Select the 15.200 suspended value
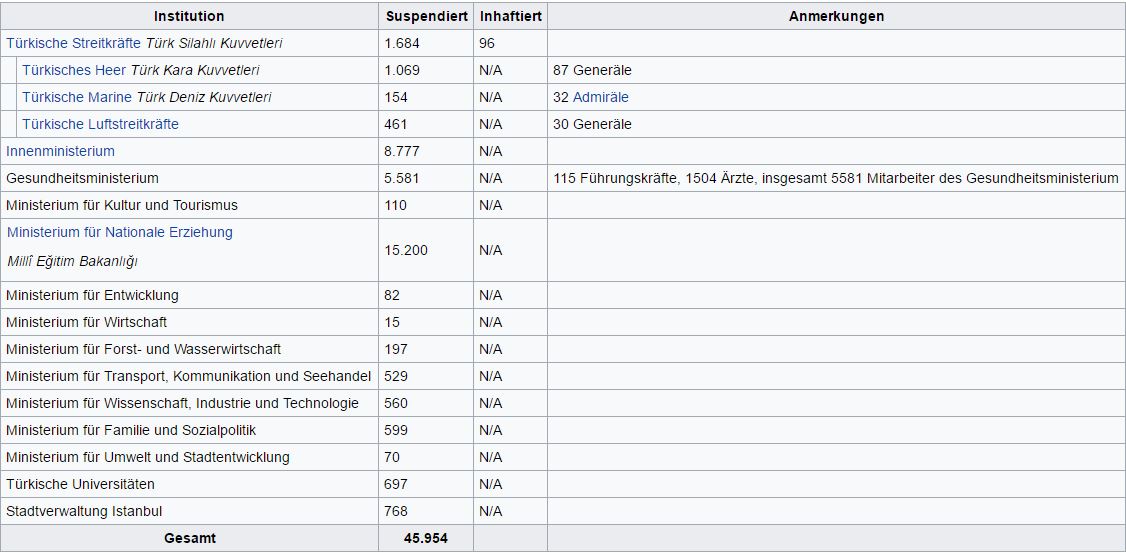1126x555 pixels. [406, 250]
